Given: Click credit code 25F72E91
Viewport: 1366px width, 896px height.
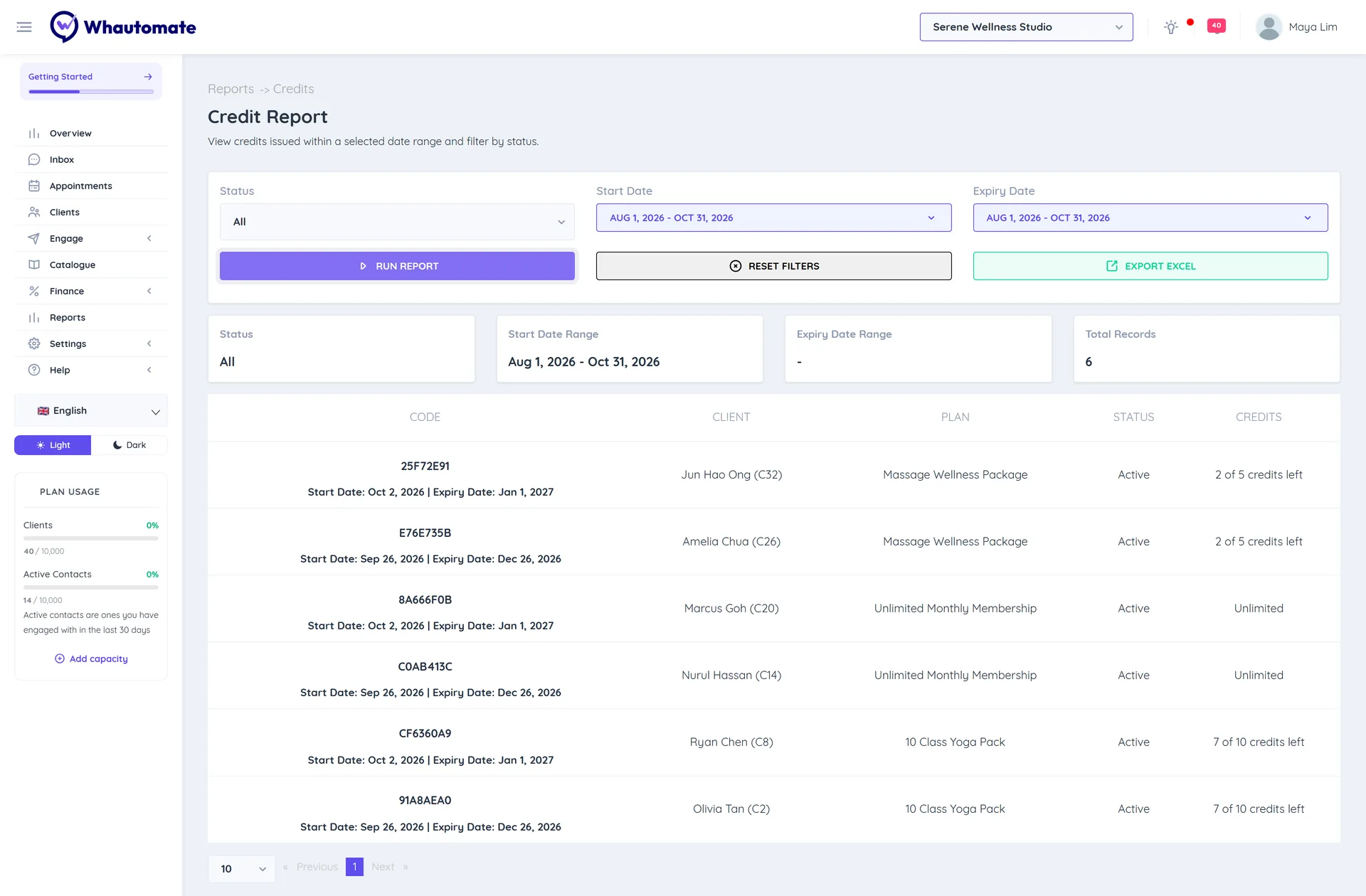Looking at the screenshot, I should tap(425, 466).
